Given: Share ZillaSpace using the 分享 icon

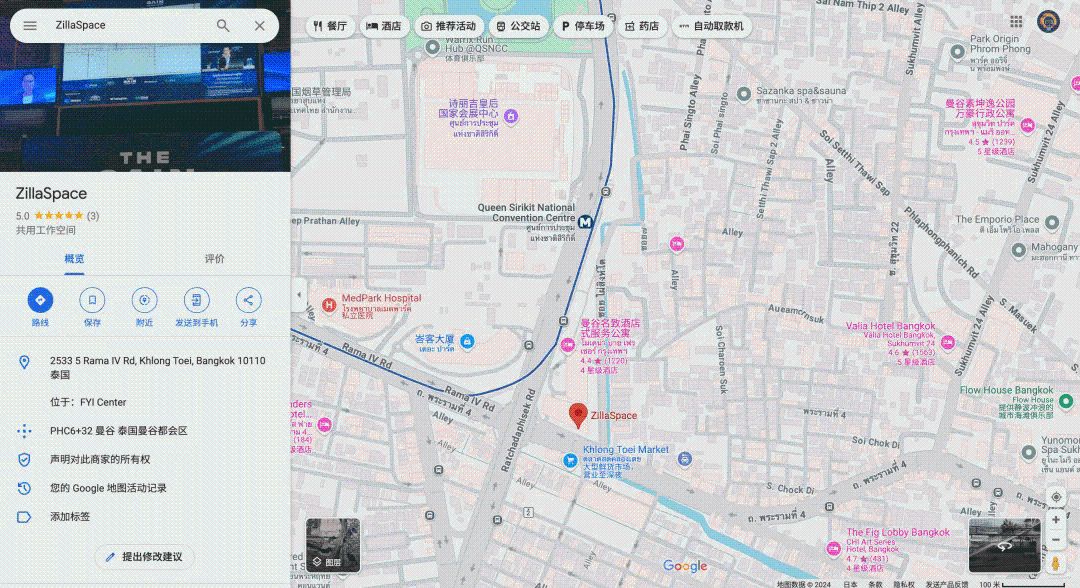Looking at the screenshot, I should click(248, 299).
